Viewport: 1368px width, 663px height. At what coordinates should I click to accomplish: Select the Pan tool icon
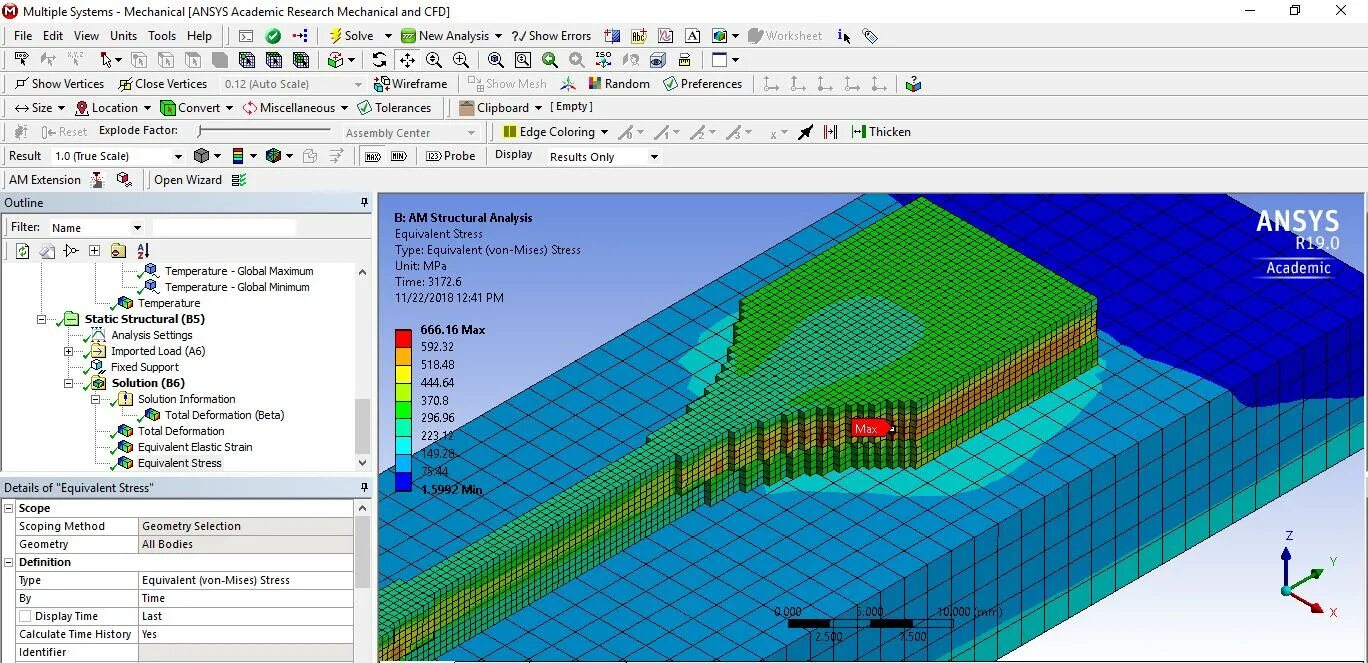tap(407, 60)
